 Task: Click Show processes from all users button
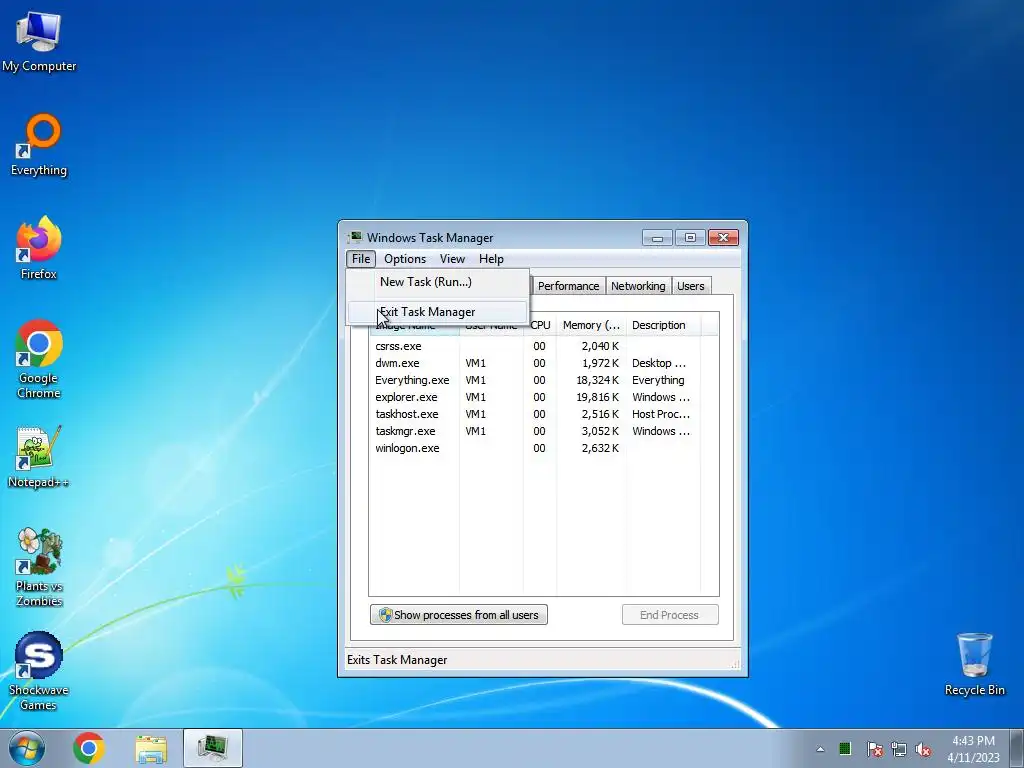tap(458, 615)
